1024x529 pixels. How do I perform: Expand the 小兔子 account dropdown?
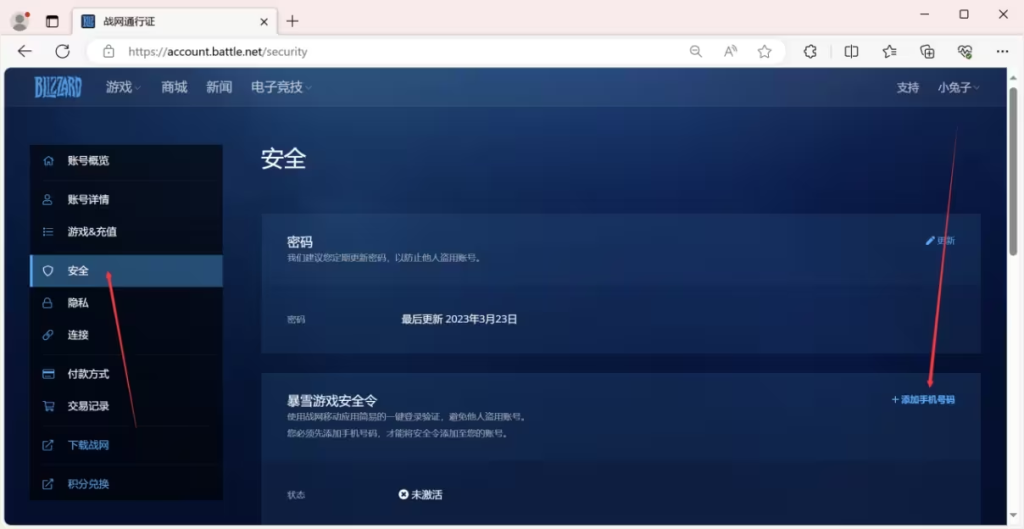point(959,88)
